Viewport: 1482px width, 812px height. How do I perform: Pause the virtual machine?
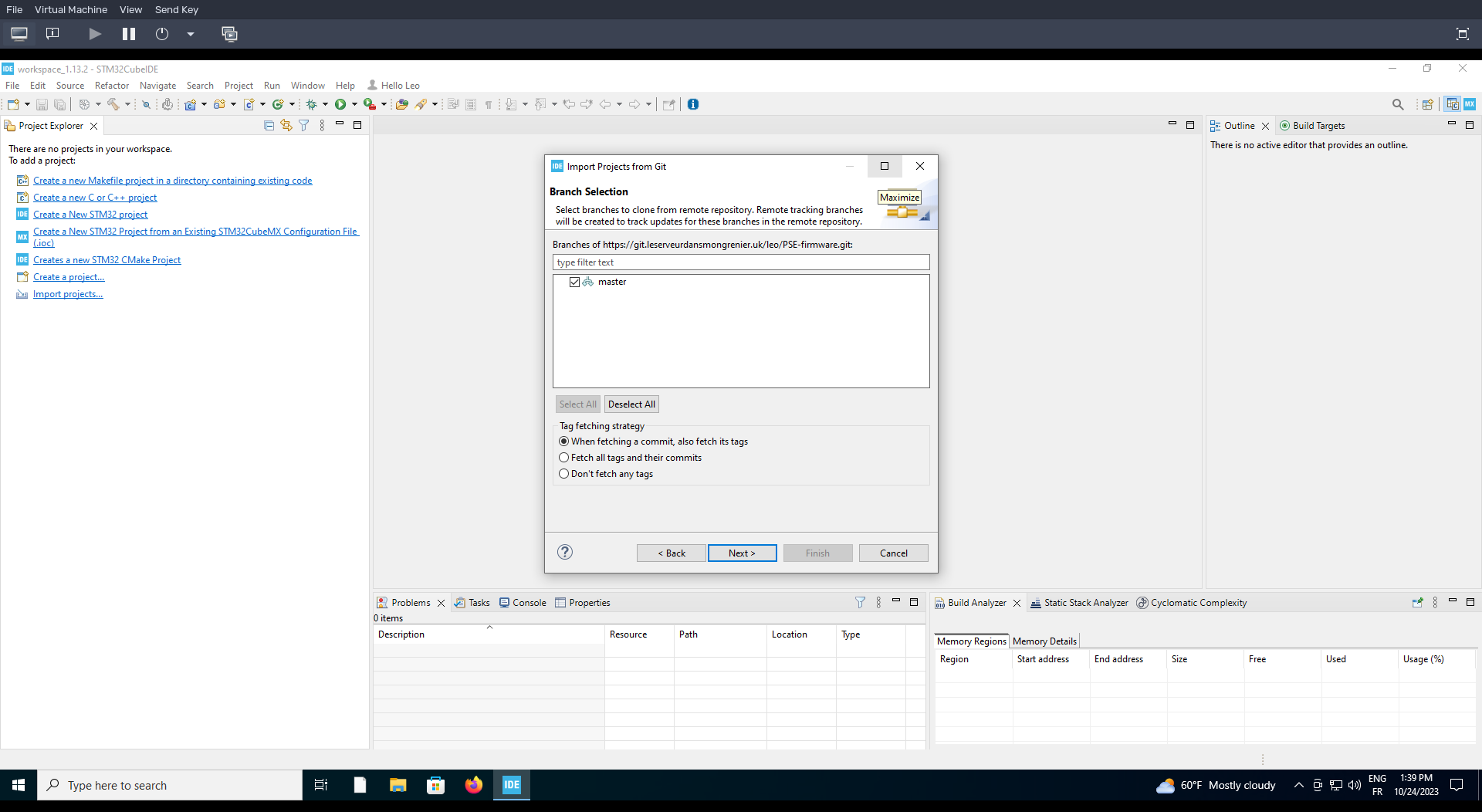click(129, 34)
